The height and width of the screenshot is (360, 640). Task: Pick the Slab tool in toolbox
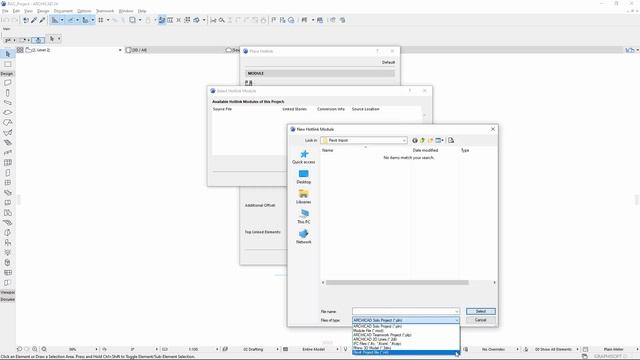pos(7,112)
